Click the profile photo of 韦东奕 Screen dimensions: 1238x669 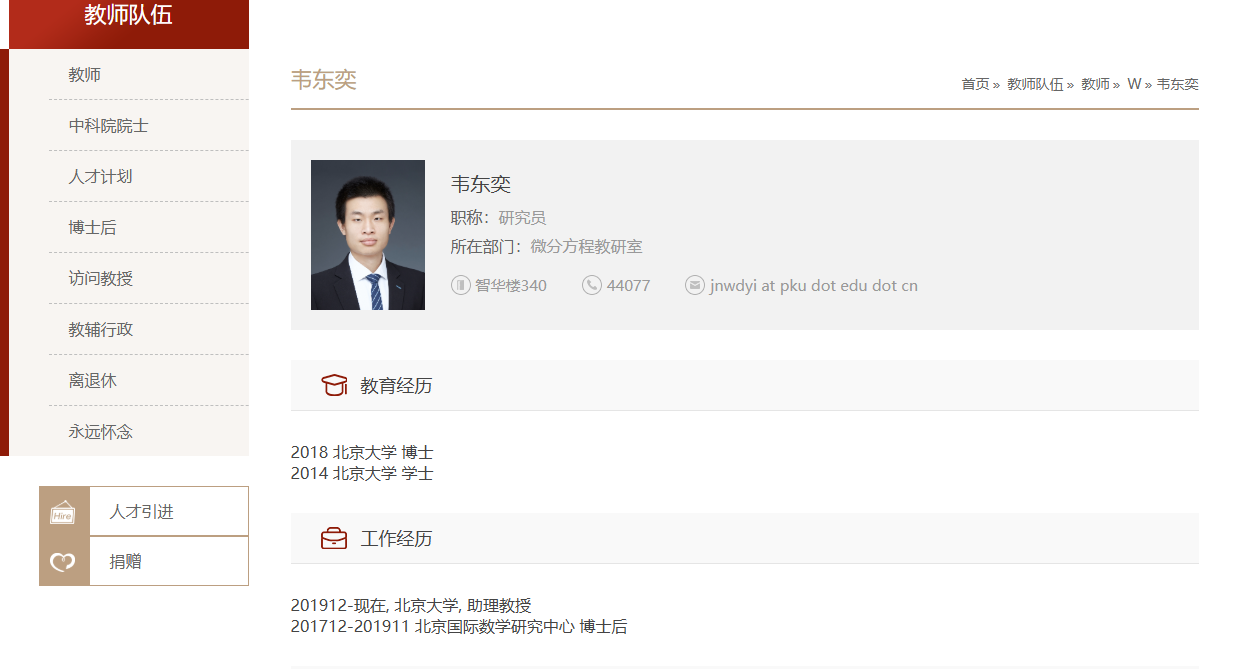pos(368,235)
